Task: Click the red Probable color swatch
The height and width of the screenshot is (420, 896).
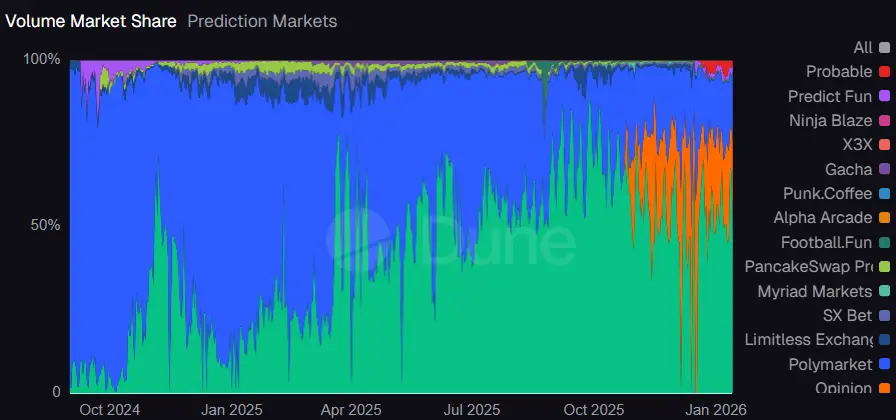Action: click(885, 72)
